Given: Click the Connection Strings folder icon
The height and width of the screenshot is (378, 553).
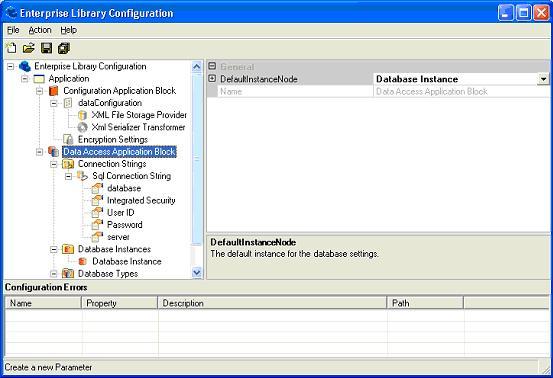Looking at the screenshot, I should click(x=68, y=164).
